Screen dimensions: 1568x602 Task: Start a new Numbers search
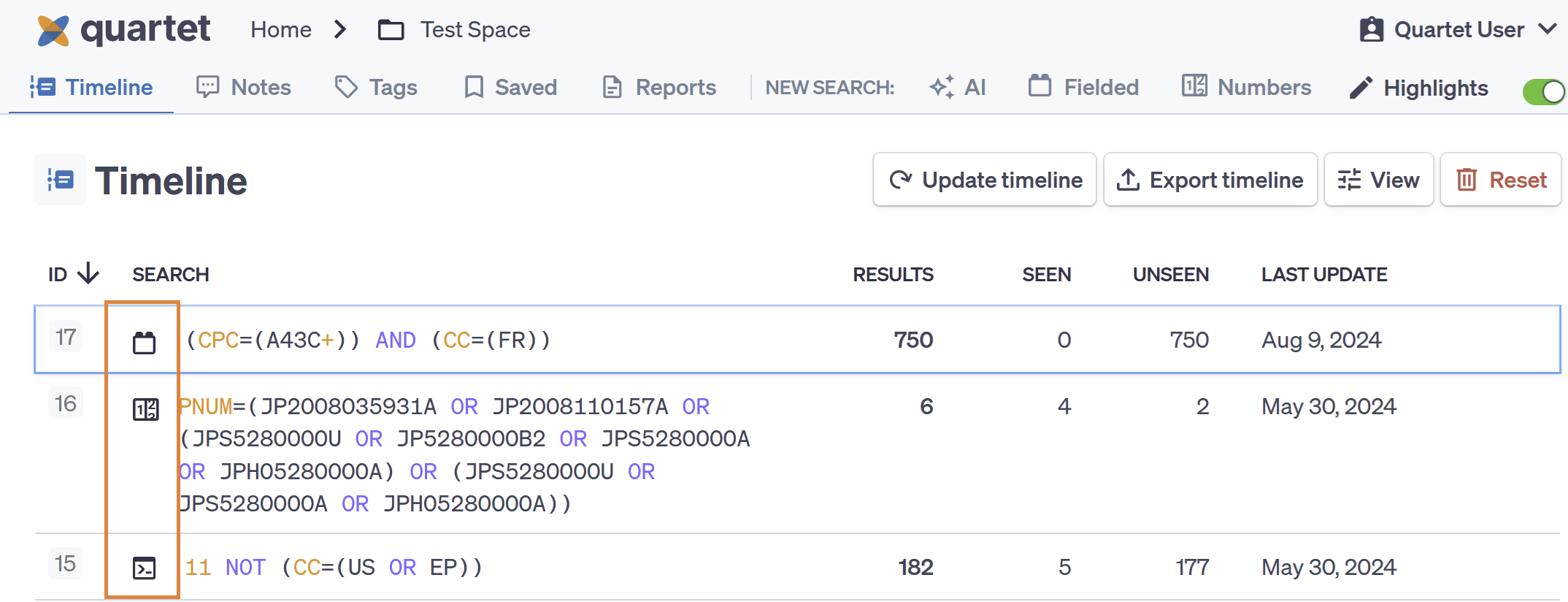[x=1247, y=88]
